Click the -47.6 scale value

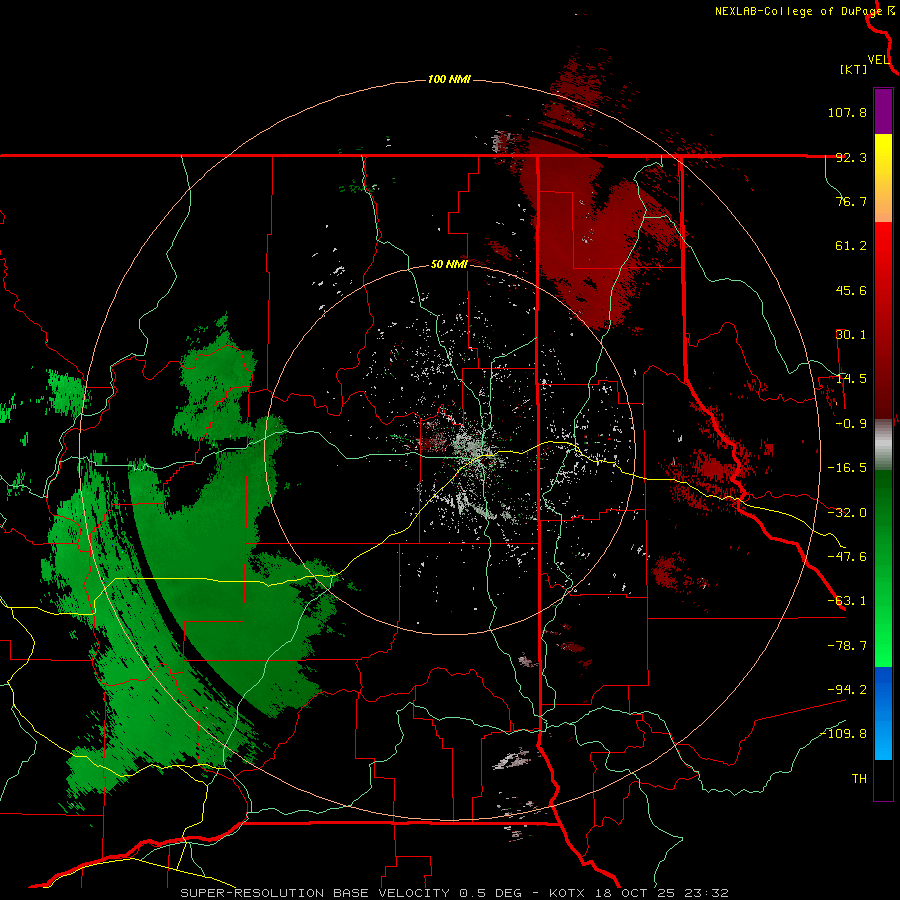click(x=847, y=557)
